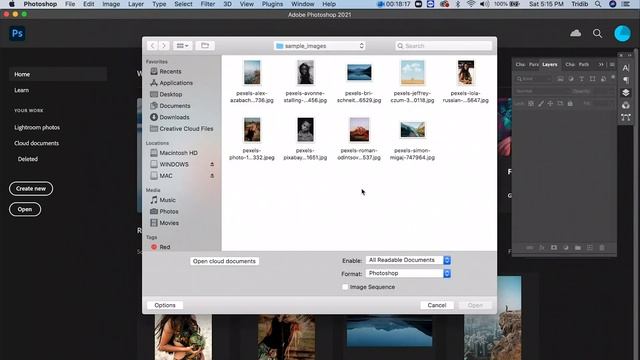Open the Paragraph panel icon in dock
This screenshot has width=640, height=360.
tap(626, 80)
